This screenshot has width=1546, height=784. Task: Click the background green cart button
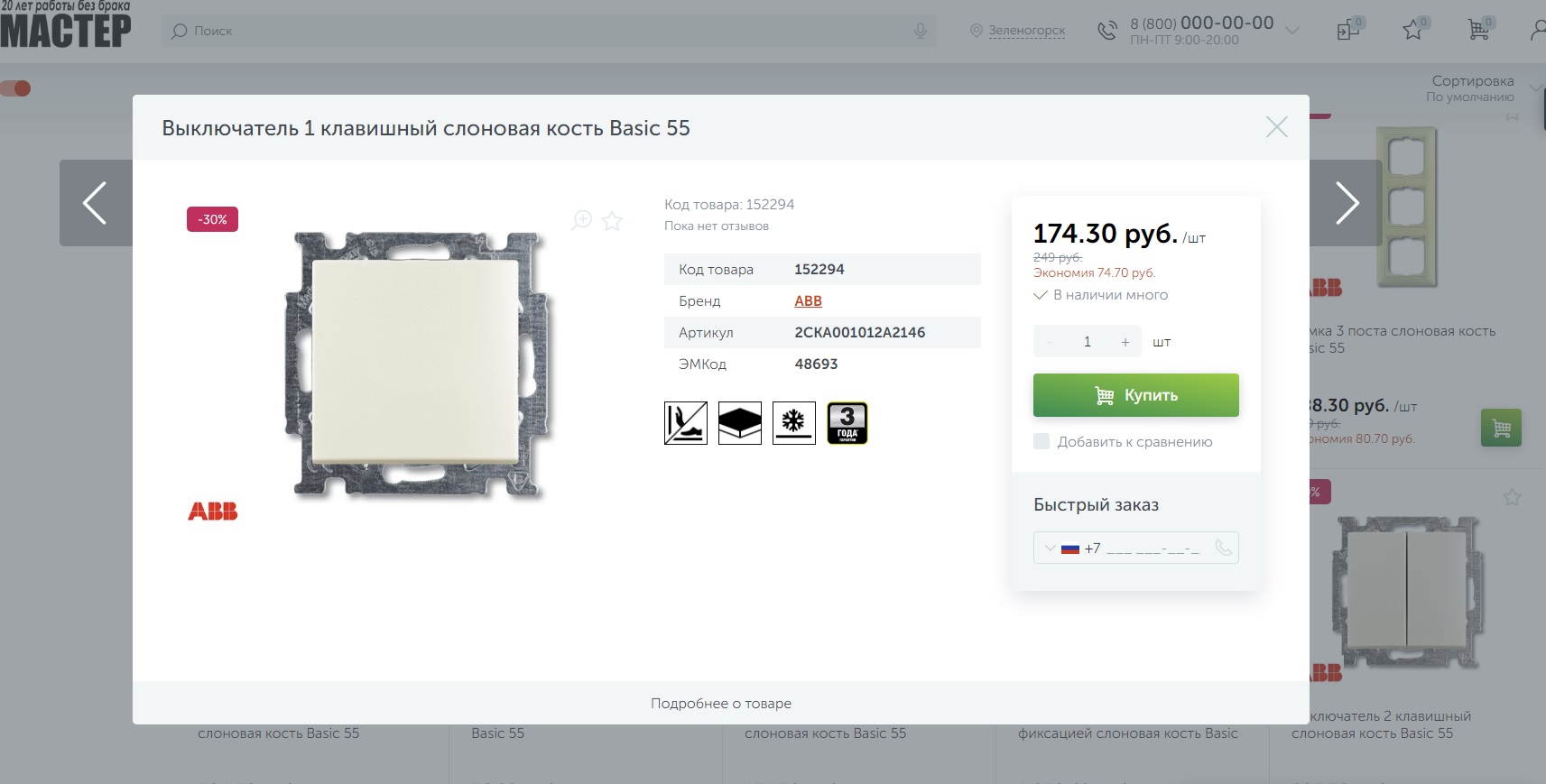pyautogui.click(x=1501, y=429)
